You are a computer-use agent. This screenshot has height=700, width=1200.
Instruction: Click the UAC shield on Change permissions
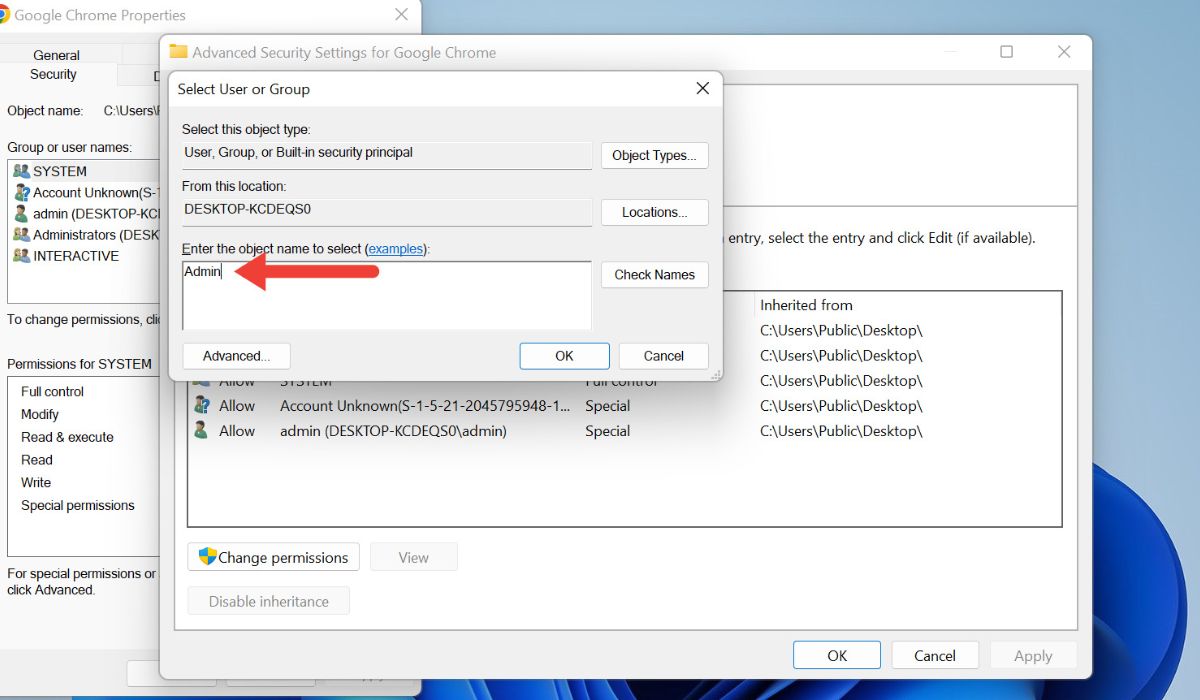[x=207, y=557]
